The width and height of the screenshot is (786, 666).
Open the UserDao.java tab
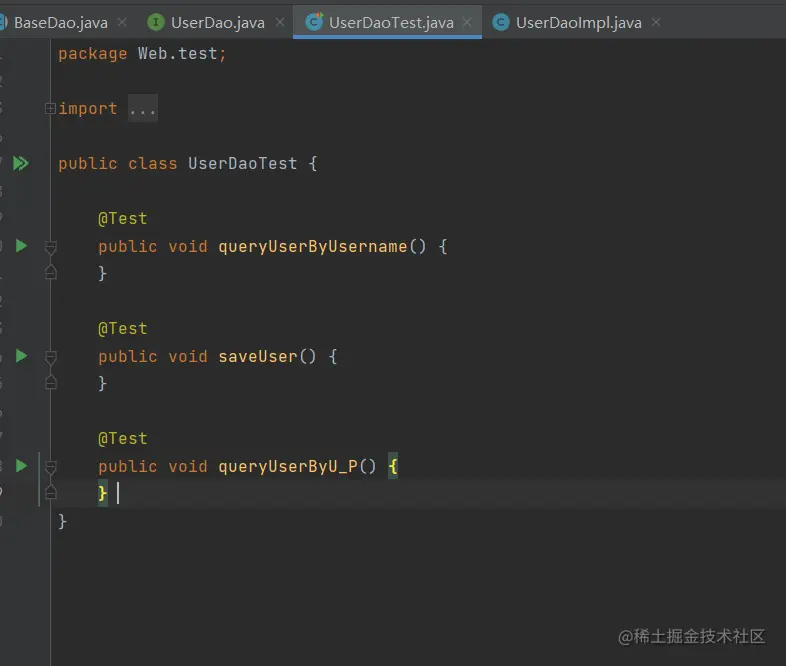(218, 23)
